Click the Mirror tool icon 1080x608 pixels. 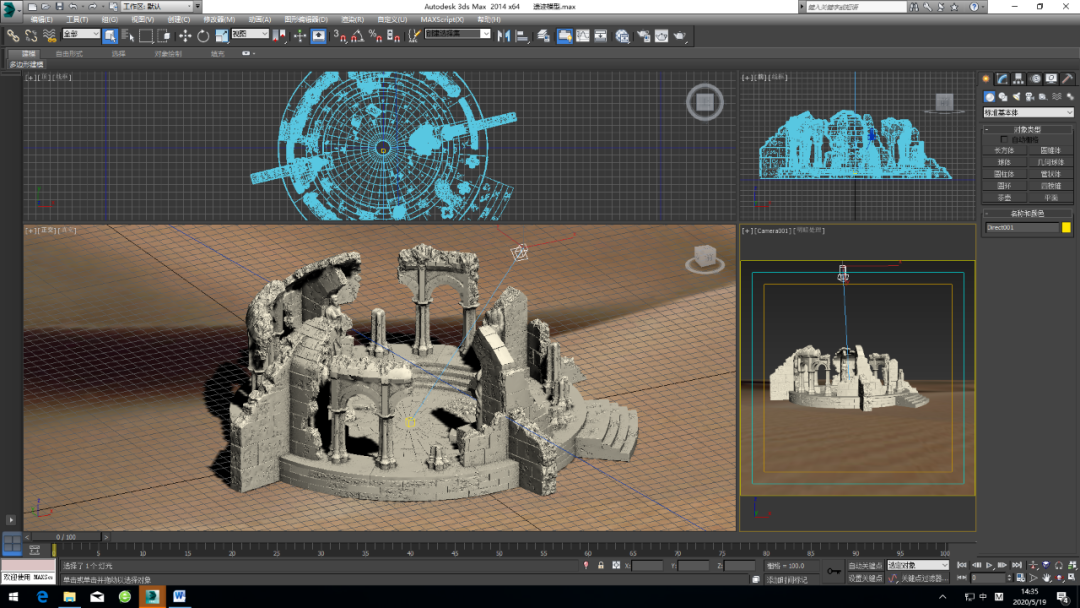(x=503, y=36)
